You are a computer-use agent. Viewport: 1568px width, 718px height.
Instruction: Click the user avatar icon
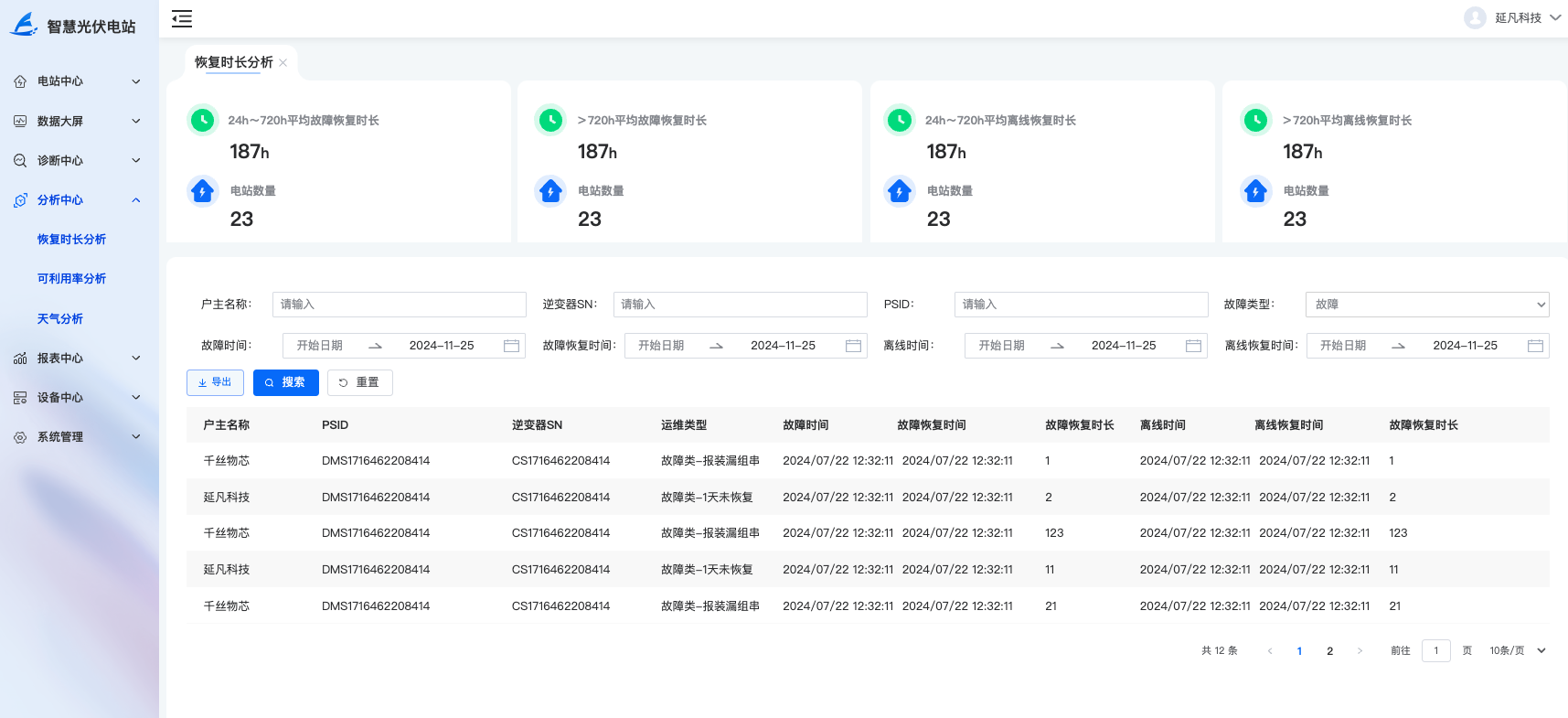click(1474, 18)
